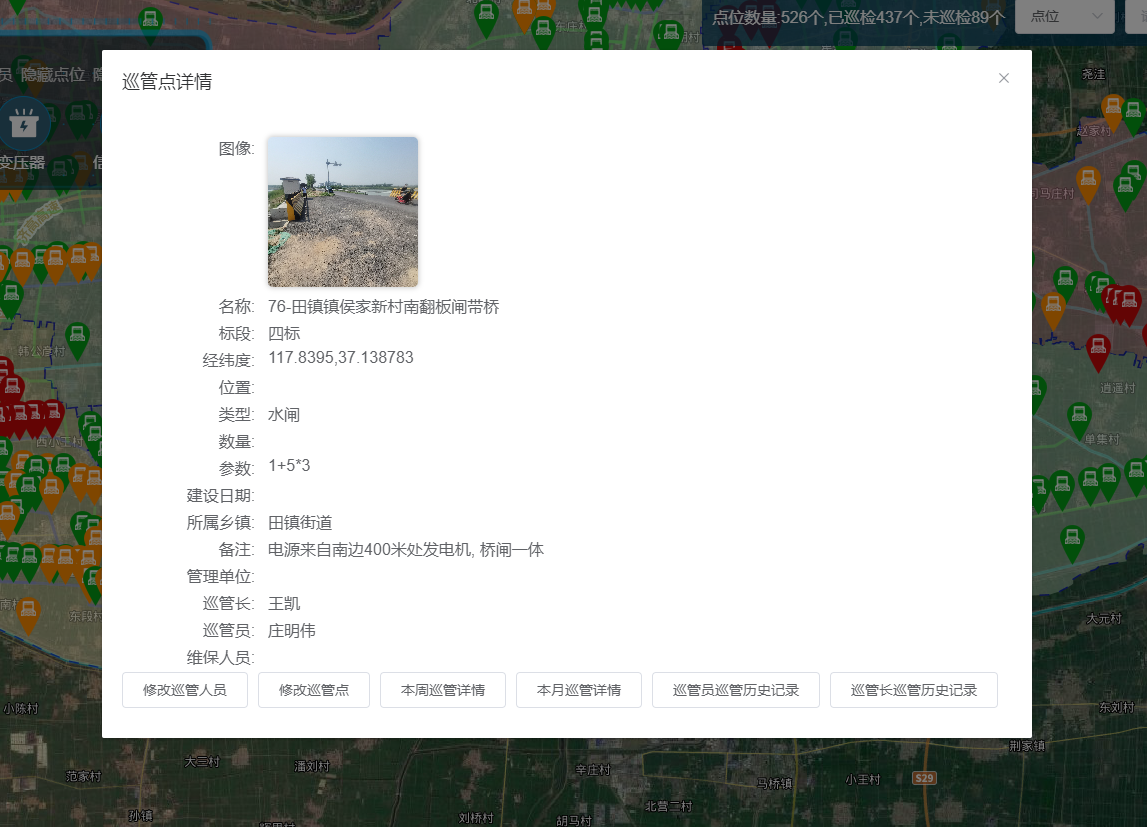The image size is (1147, 827).
Task: Toggle the 隐藏点位 option
Action: point(53,75)
